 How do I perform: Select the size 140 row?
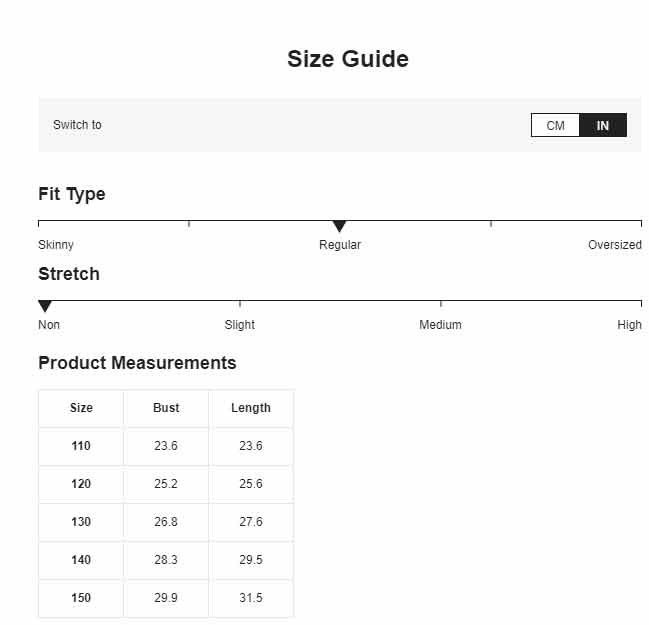(x=81, y=560)
